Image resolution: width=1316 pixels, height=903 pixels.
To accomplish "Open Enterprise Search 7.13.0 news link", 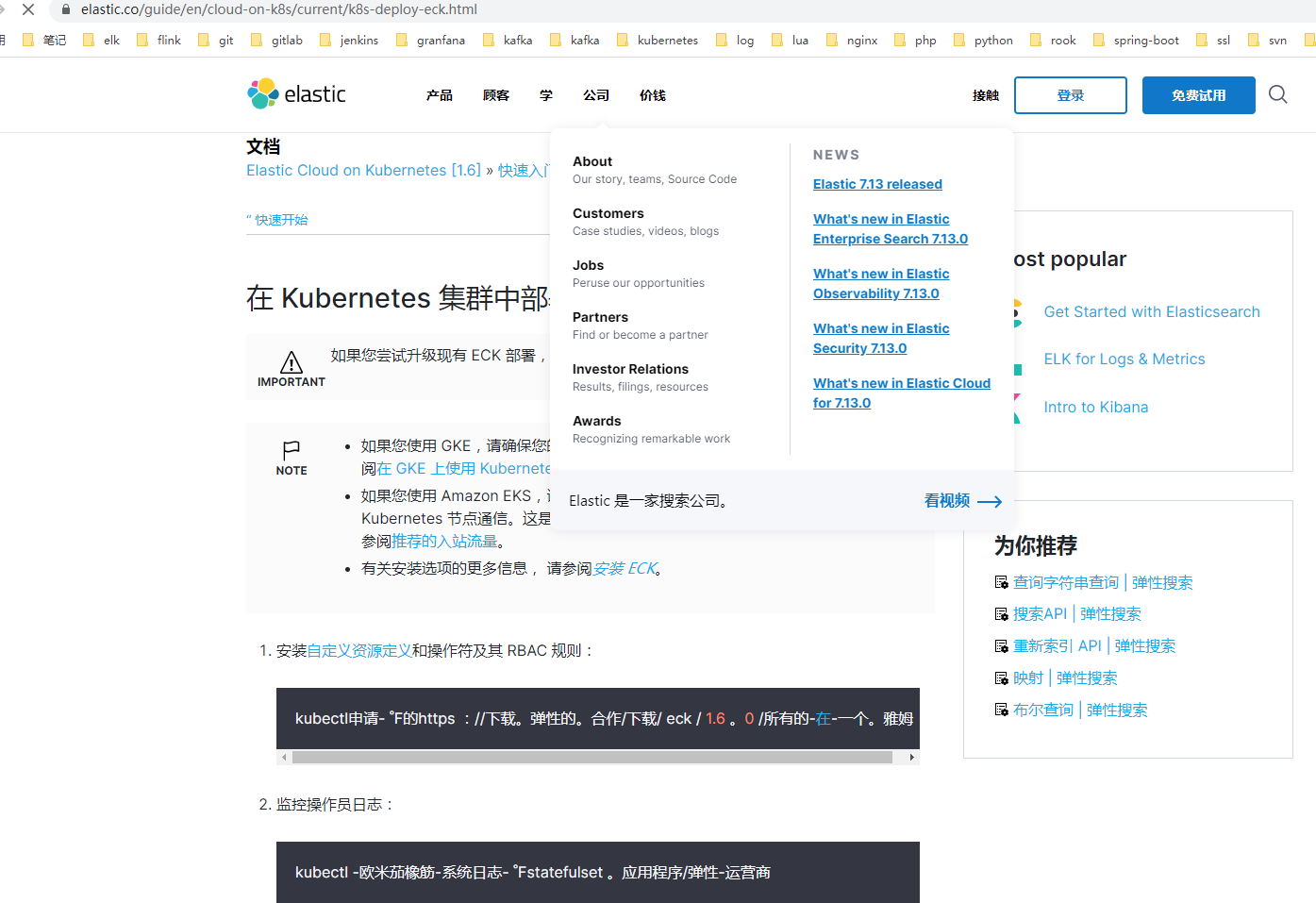I will pos(891,229).
